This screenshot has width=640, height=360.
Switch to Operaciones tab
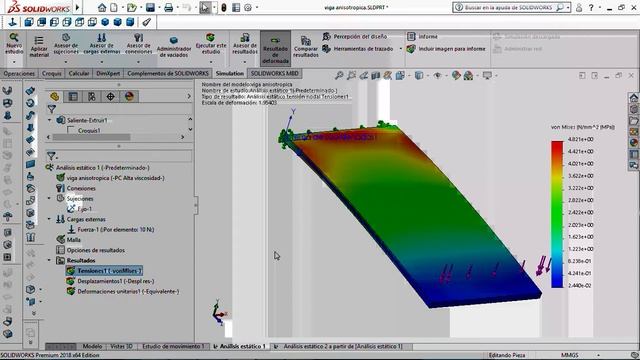(19, 73)
